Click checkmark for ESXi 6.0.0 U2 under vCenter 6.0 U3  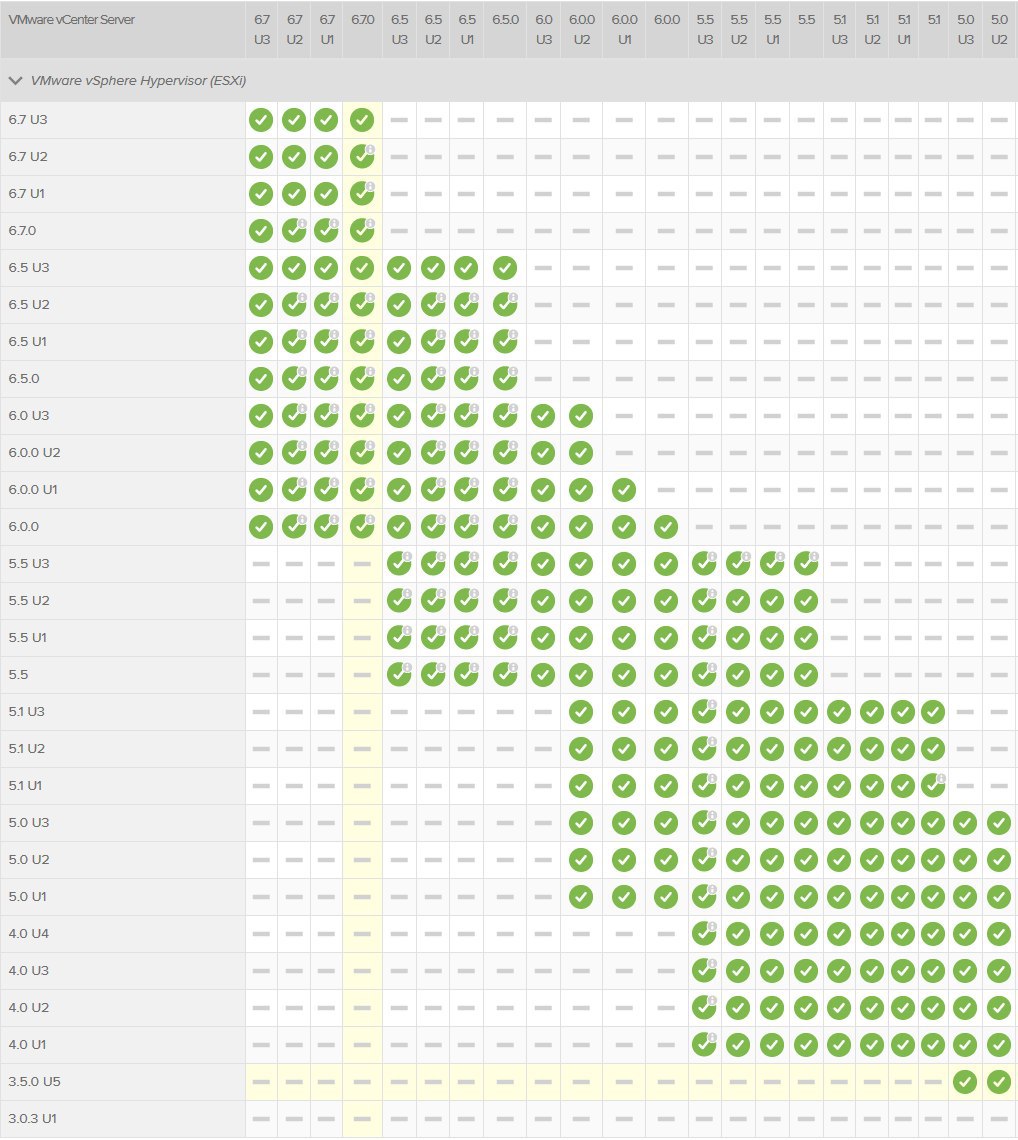click(542, 453)
